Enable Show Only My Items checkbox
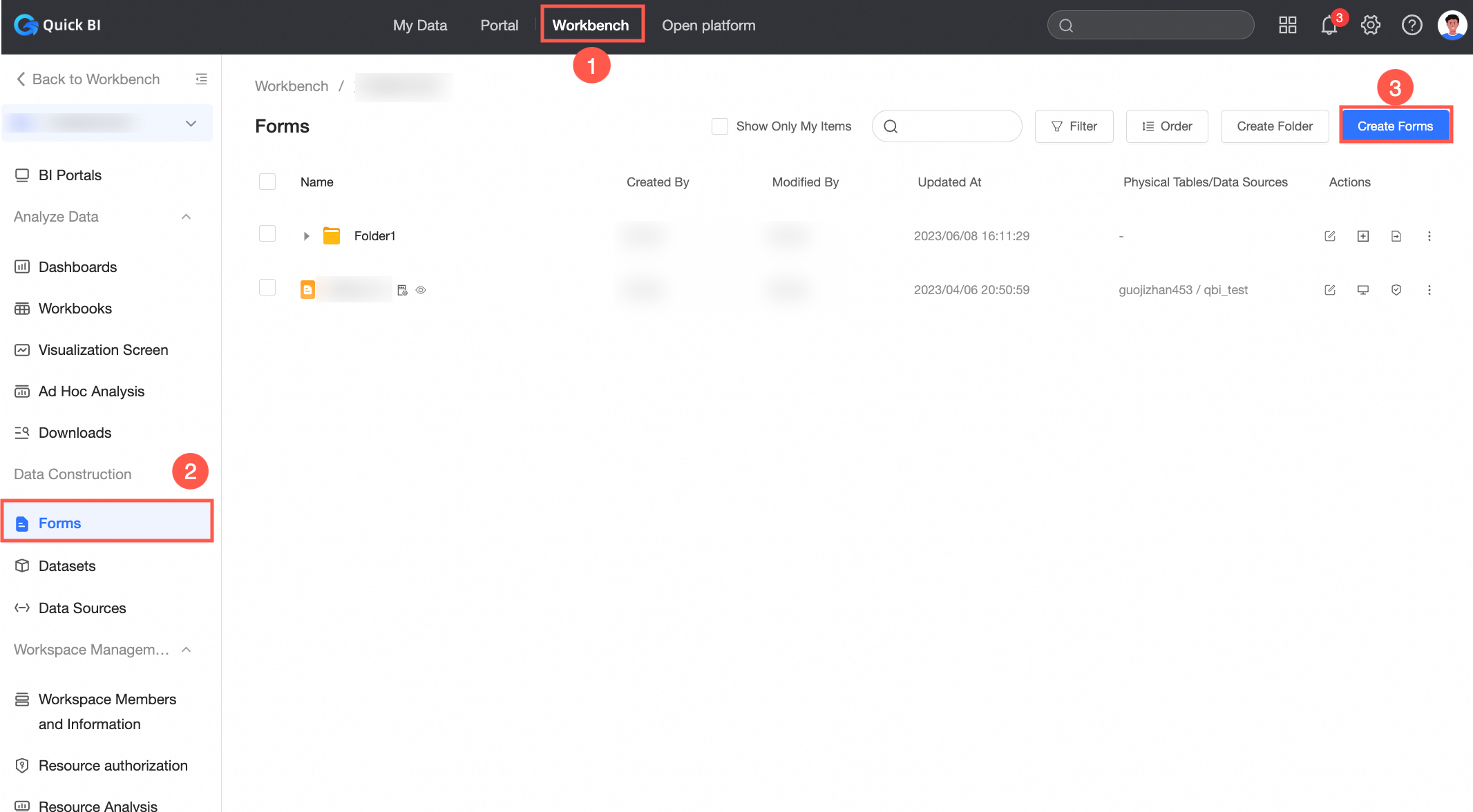Viewport: 1473px width, 812px height. click(719, 126)
